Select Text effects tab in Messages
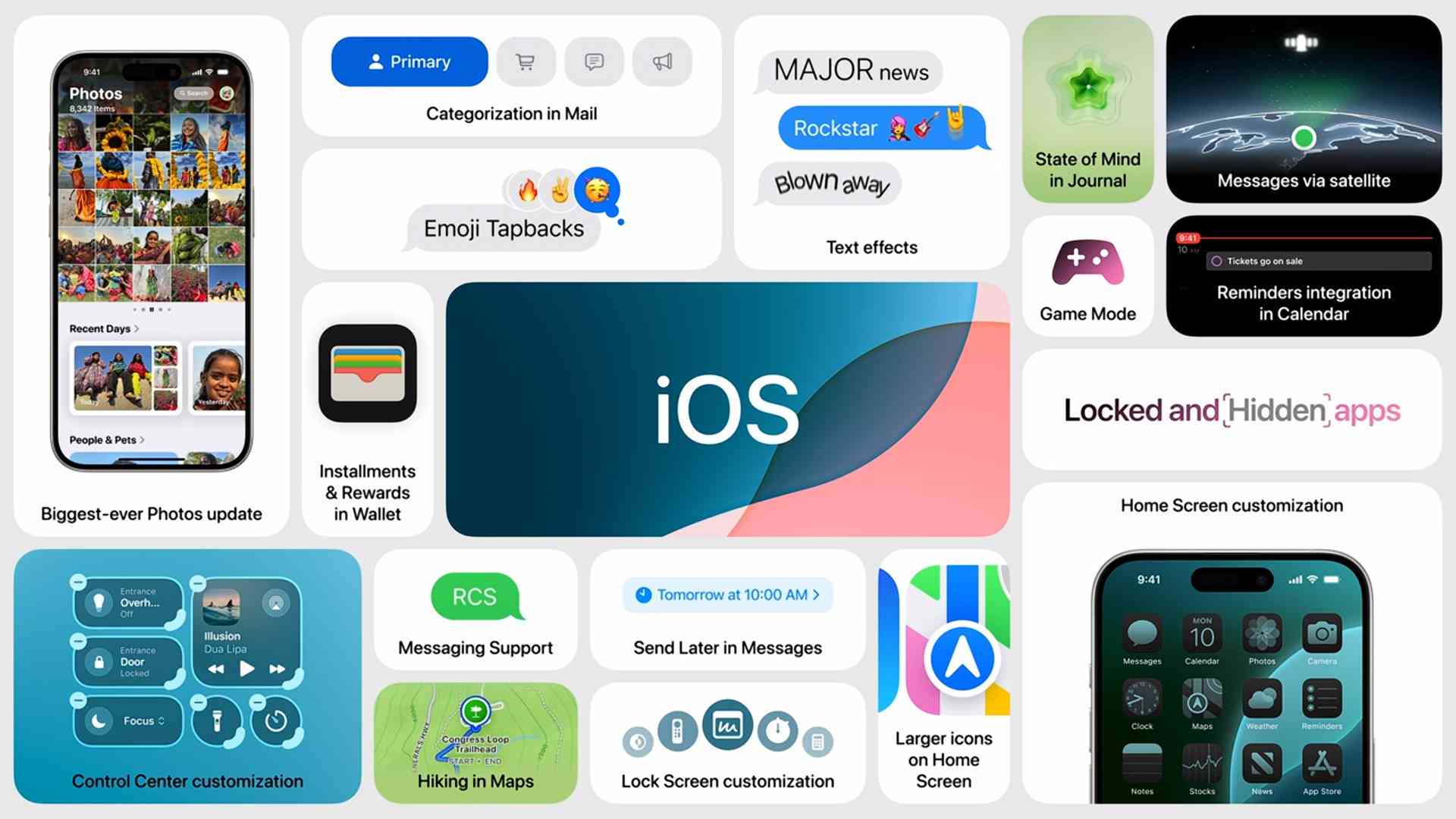This screenshot has width=1456, height=819. point(873,248)
